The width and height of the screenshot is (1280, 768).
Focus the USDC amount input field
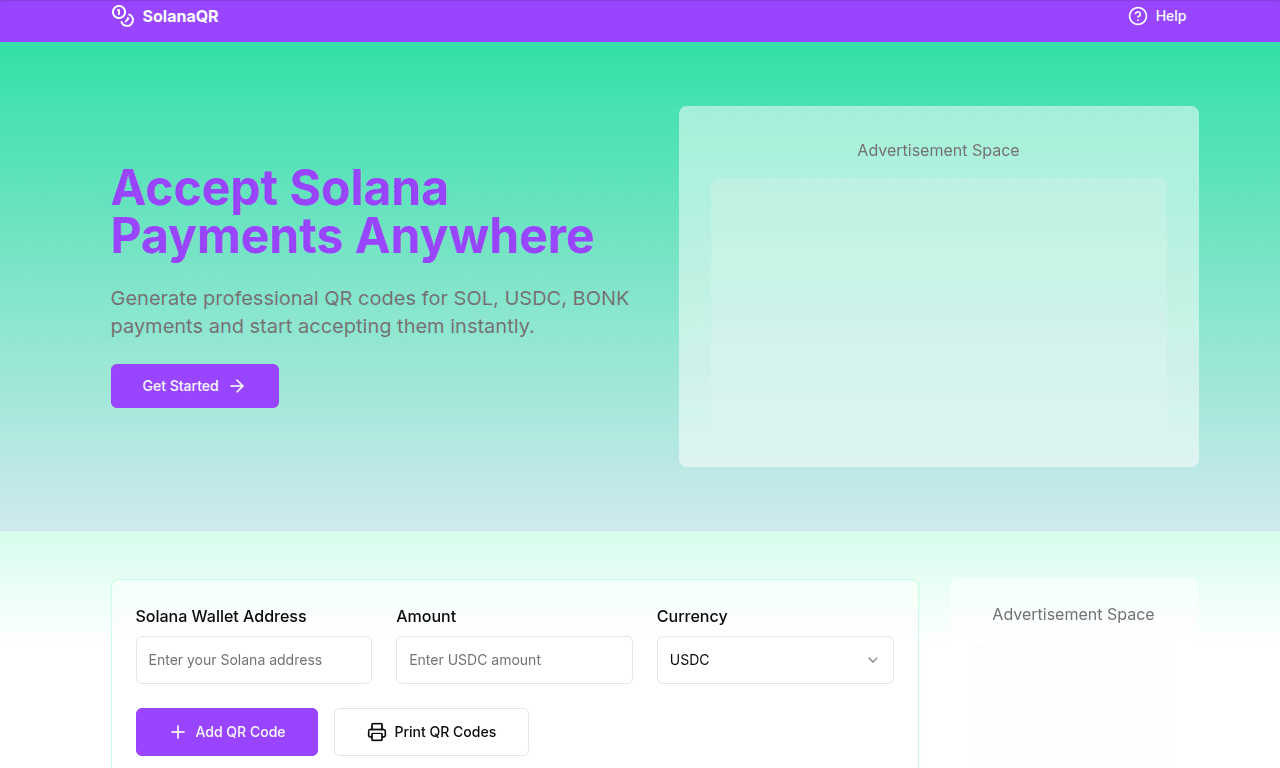[514, 660]
